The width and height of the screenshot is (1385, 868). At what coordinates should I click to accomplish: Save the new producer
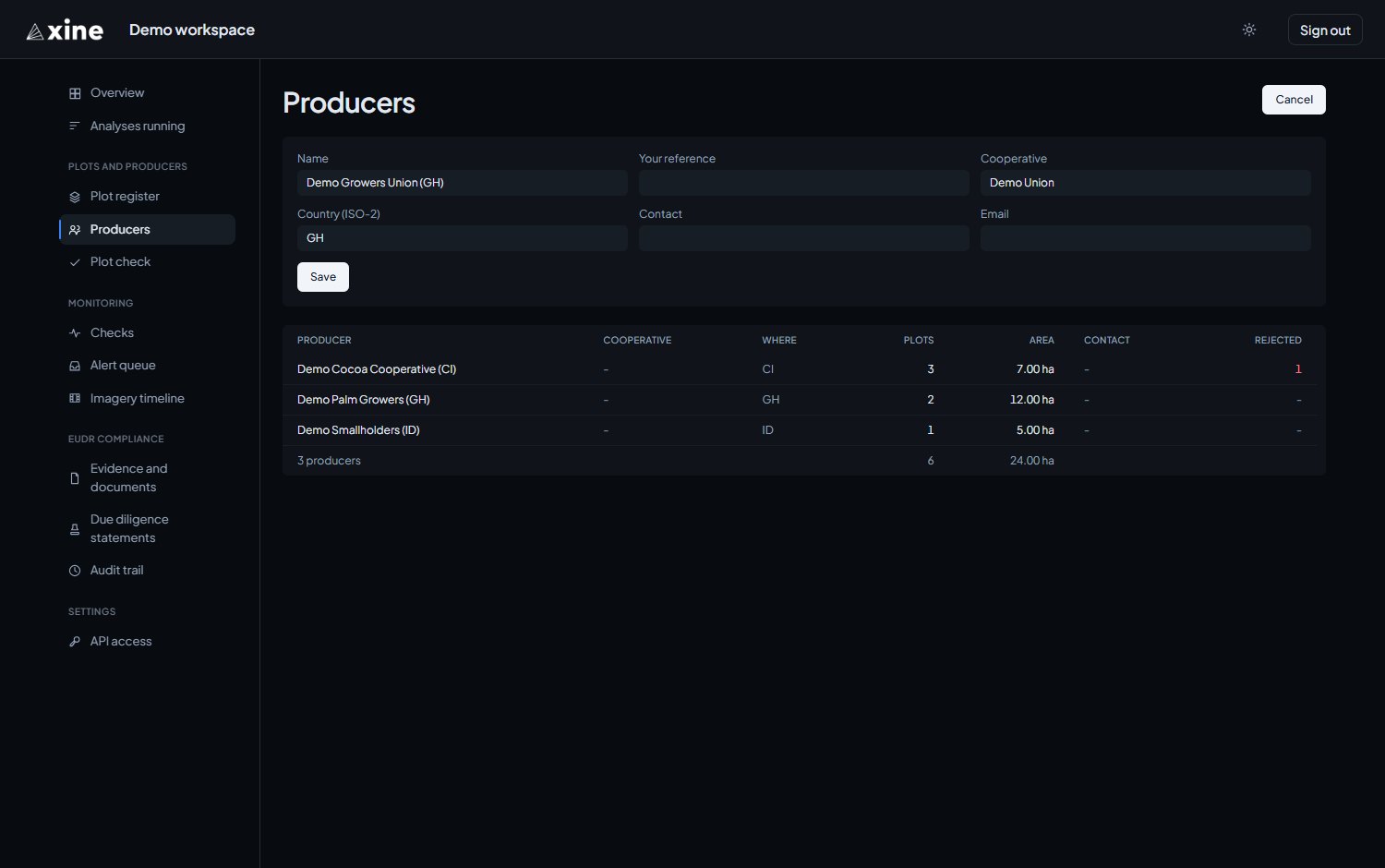tap(323, 277)
